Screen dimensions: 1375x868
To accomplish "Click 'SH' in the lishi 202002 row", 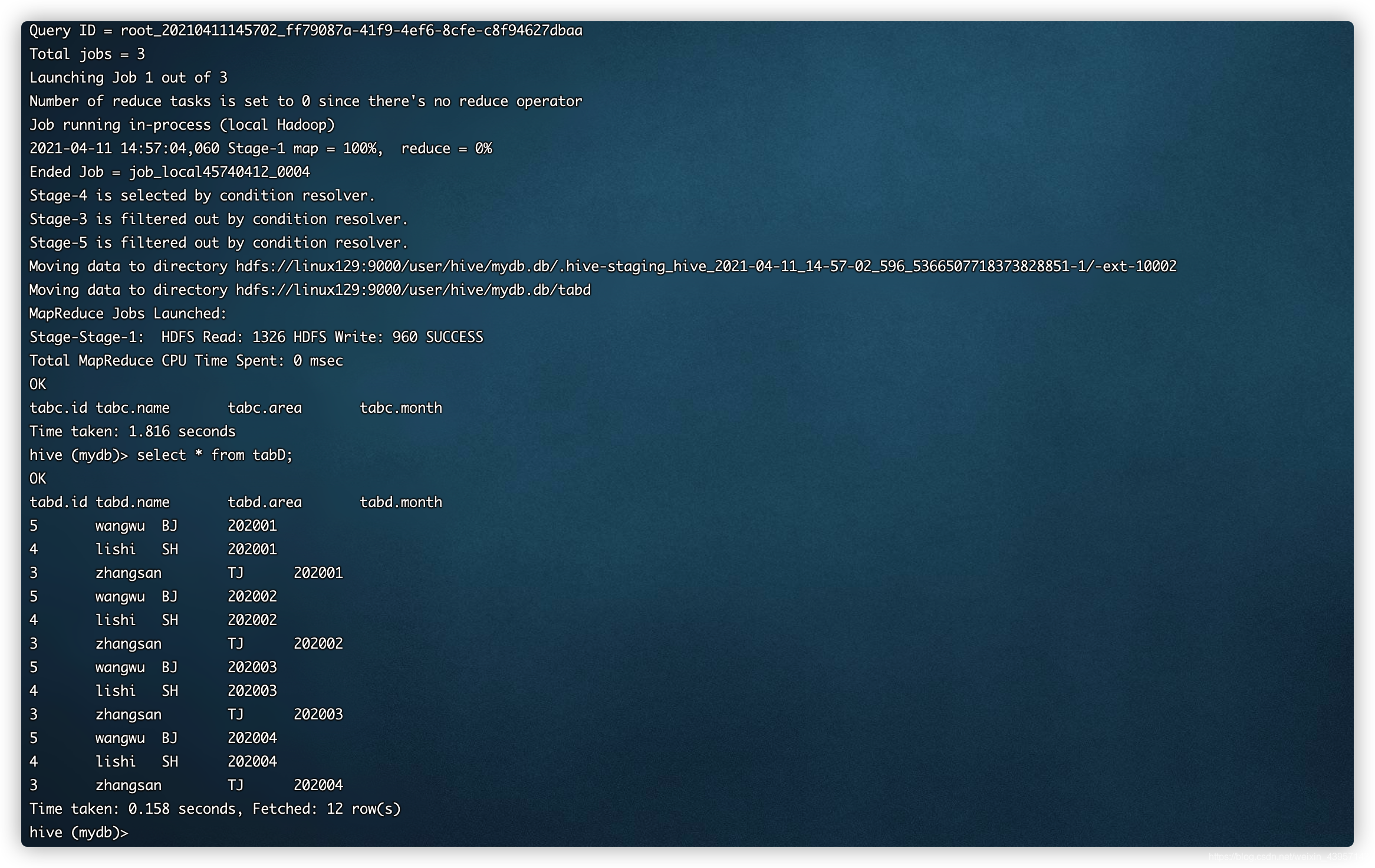I will pyautogui.click(x=170, y=620).
